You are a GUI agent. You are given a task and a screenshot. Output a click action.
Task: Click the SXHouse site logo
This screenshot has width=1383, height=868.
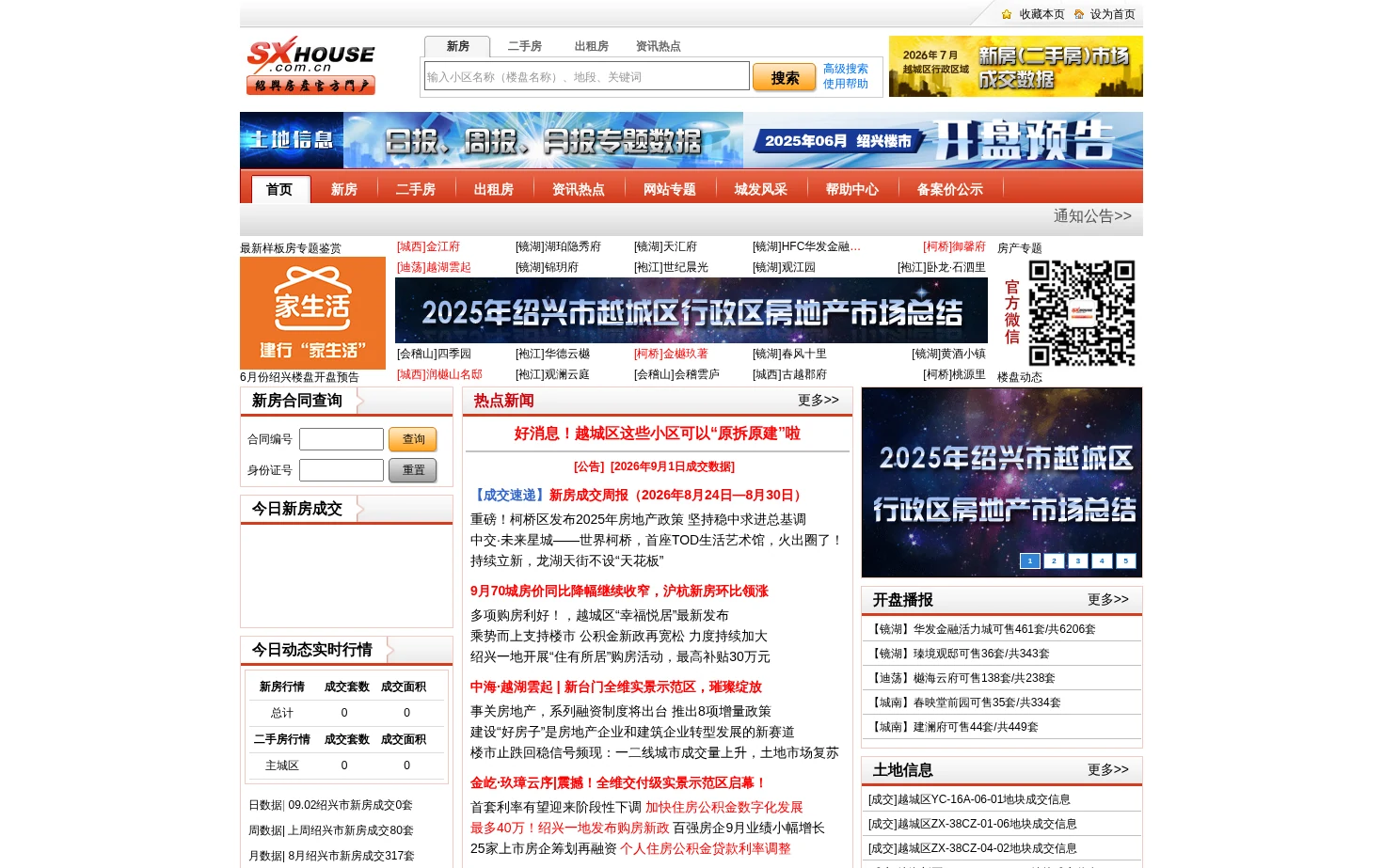coord(311,66)
